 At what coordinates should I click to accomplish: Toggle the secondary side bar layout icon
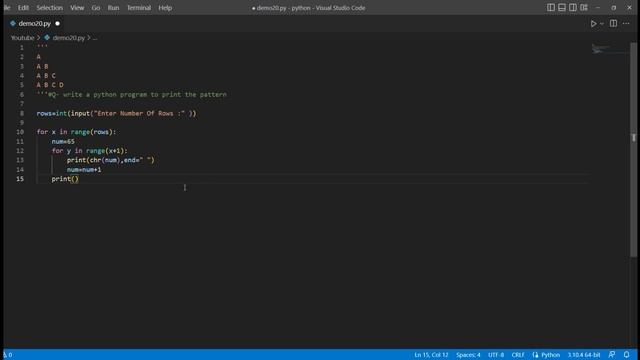(573, 8)
